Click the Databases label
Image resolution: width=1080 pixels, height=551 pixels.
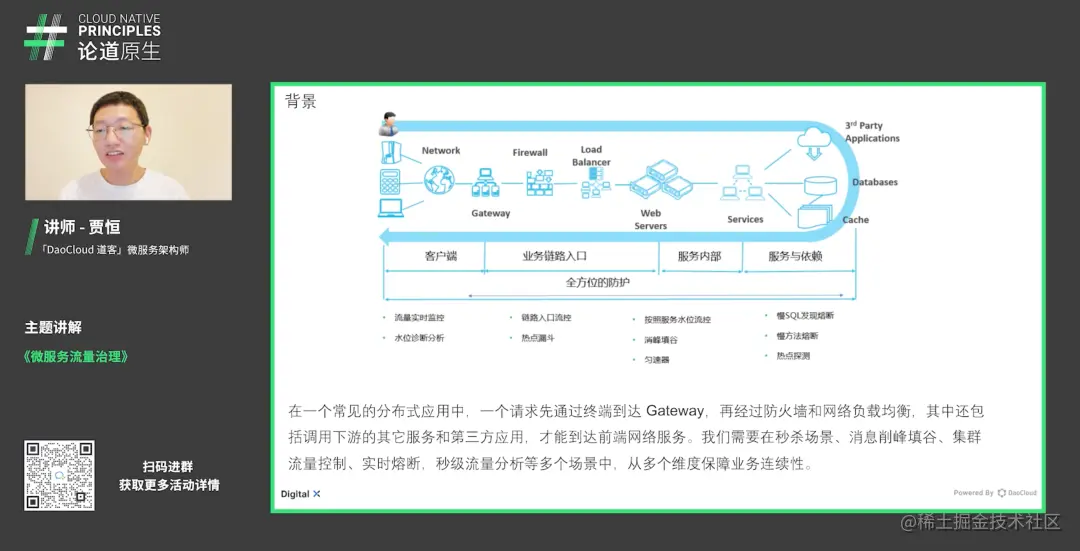(x=875, y=183)
